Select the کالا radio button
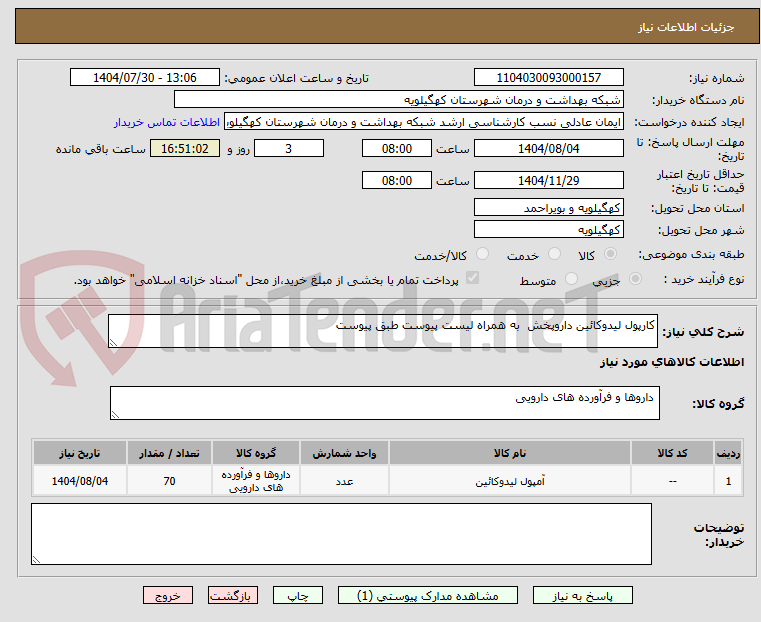This screenshot has width=761, height=622. [610, 254]
